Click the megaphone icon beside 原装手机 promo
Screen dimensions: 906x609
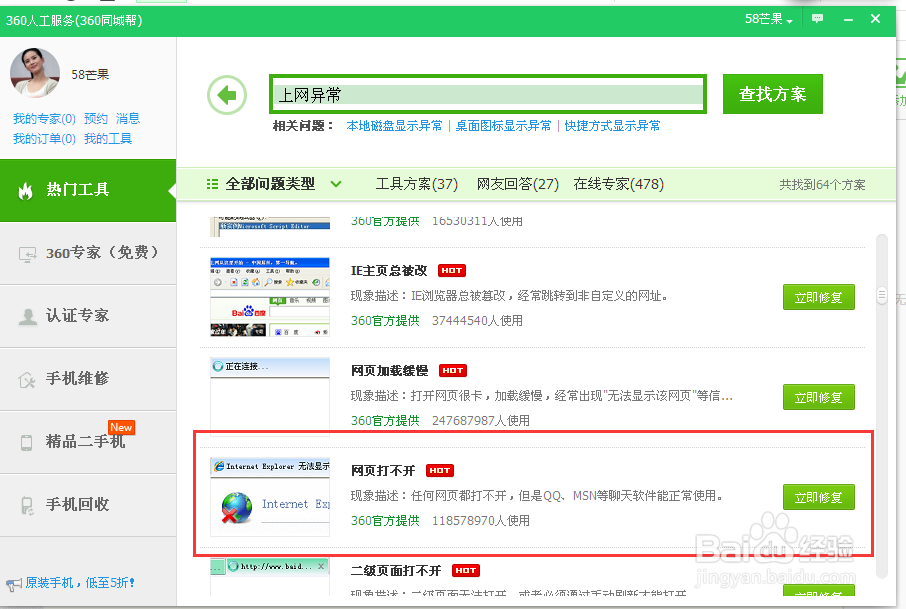(13, 584)
